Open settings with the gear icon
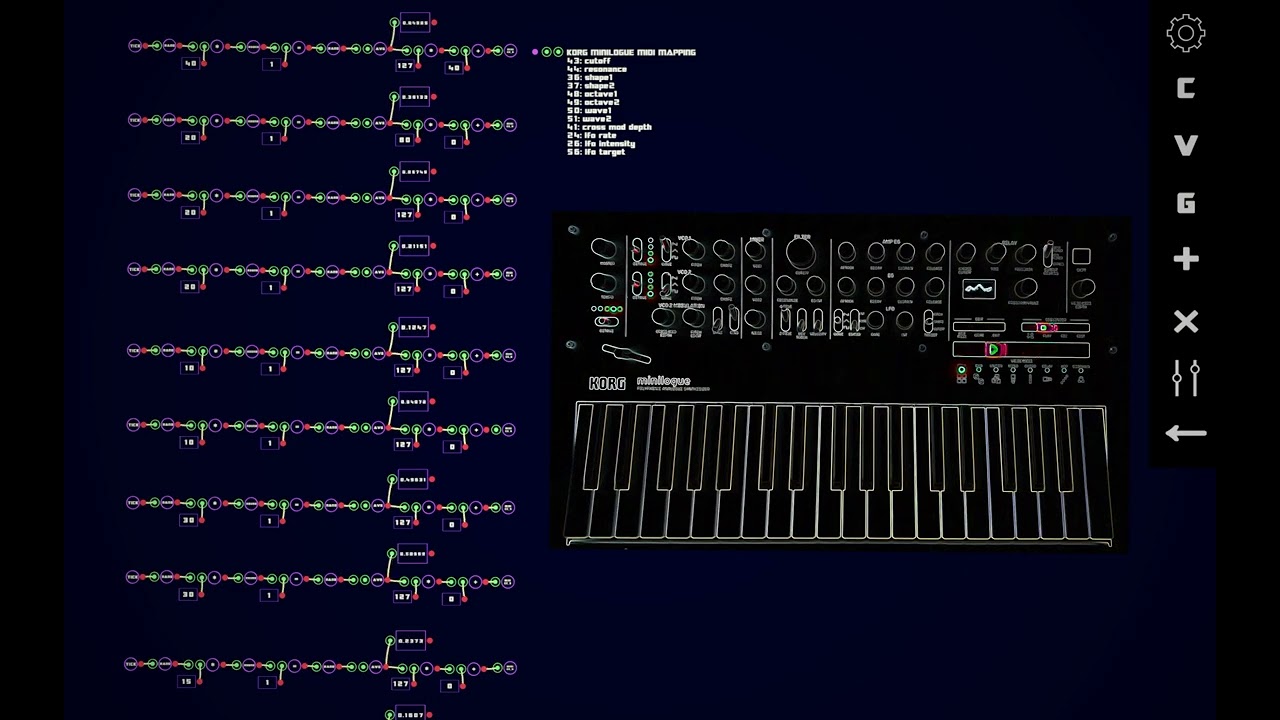The image size is (1280, 720). [x=1186, y=33]
